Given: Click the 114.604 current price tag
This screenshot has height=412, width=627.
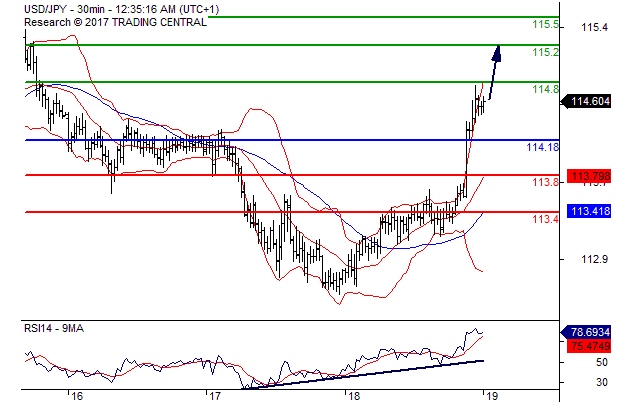Looking at the screenshot, I should click(x=587, y=102).
